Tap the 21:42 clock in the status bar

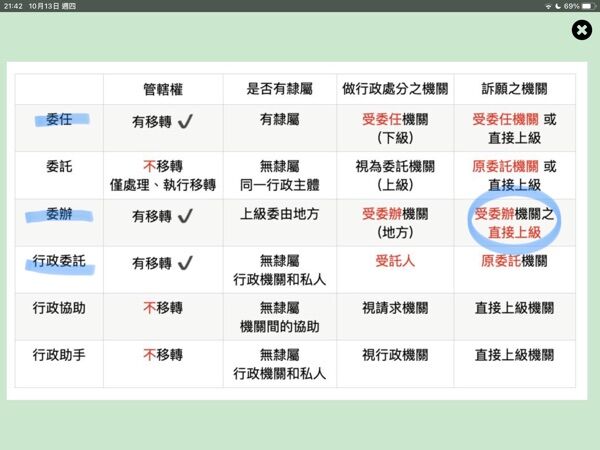[15, 6]
